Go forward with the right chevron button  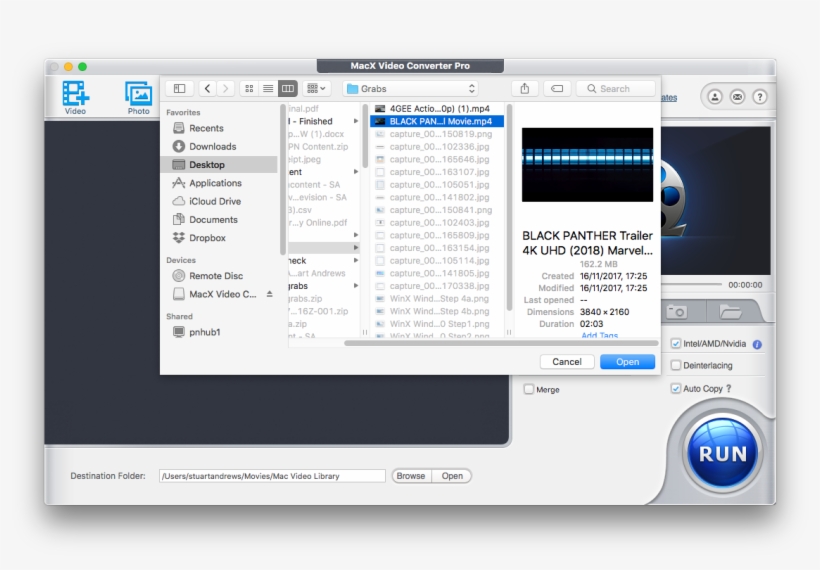tap(225, 88)
